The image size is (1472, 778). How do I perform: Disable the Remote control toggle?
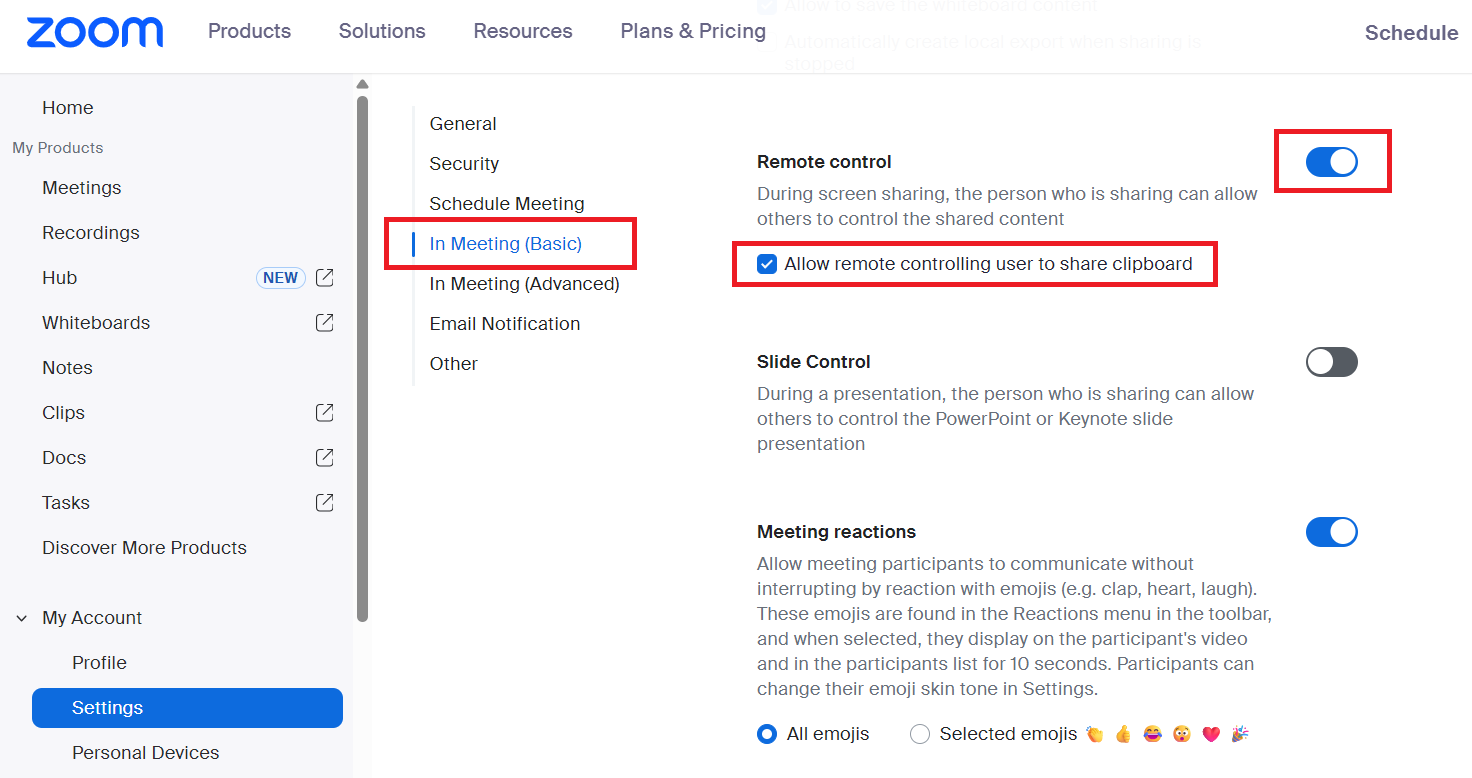tap(1332, 161)
